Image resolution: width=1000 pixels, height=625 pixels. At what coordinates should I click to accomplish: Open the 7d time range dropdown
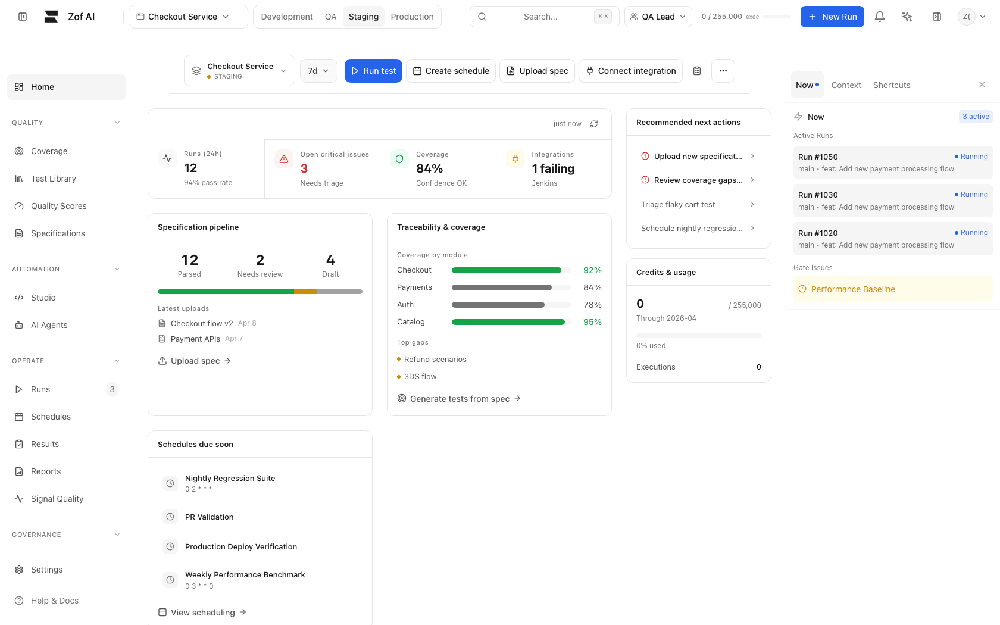tap(318, 71)
